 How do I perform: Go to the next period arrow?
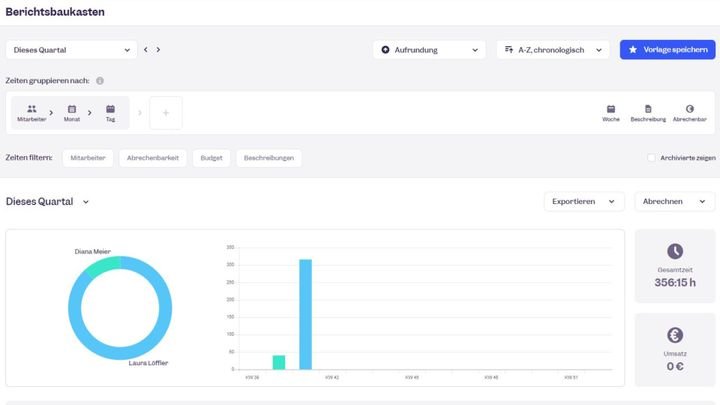point(158,49)
